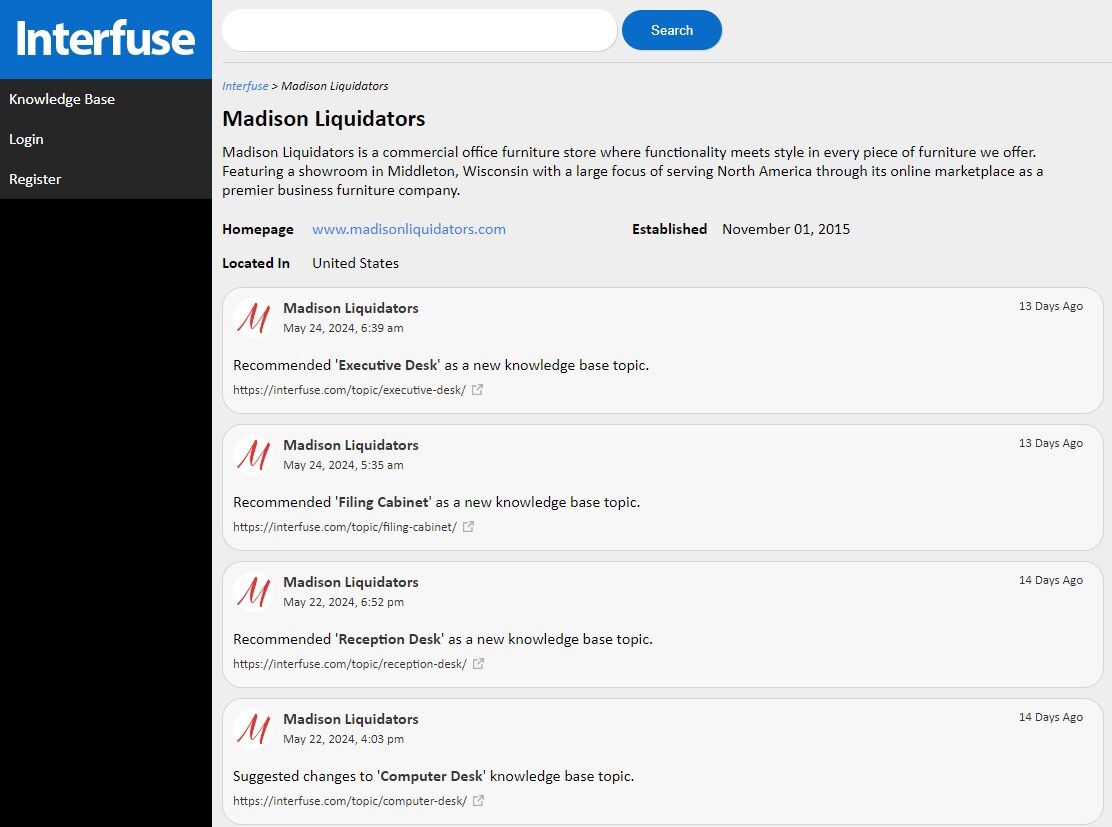Click author name on May 22 4:03 pm post
The height and width of the screenshot is (827, 1112).
tap(351, 718)
